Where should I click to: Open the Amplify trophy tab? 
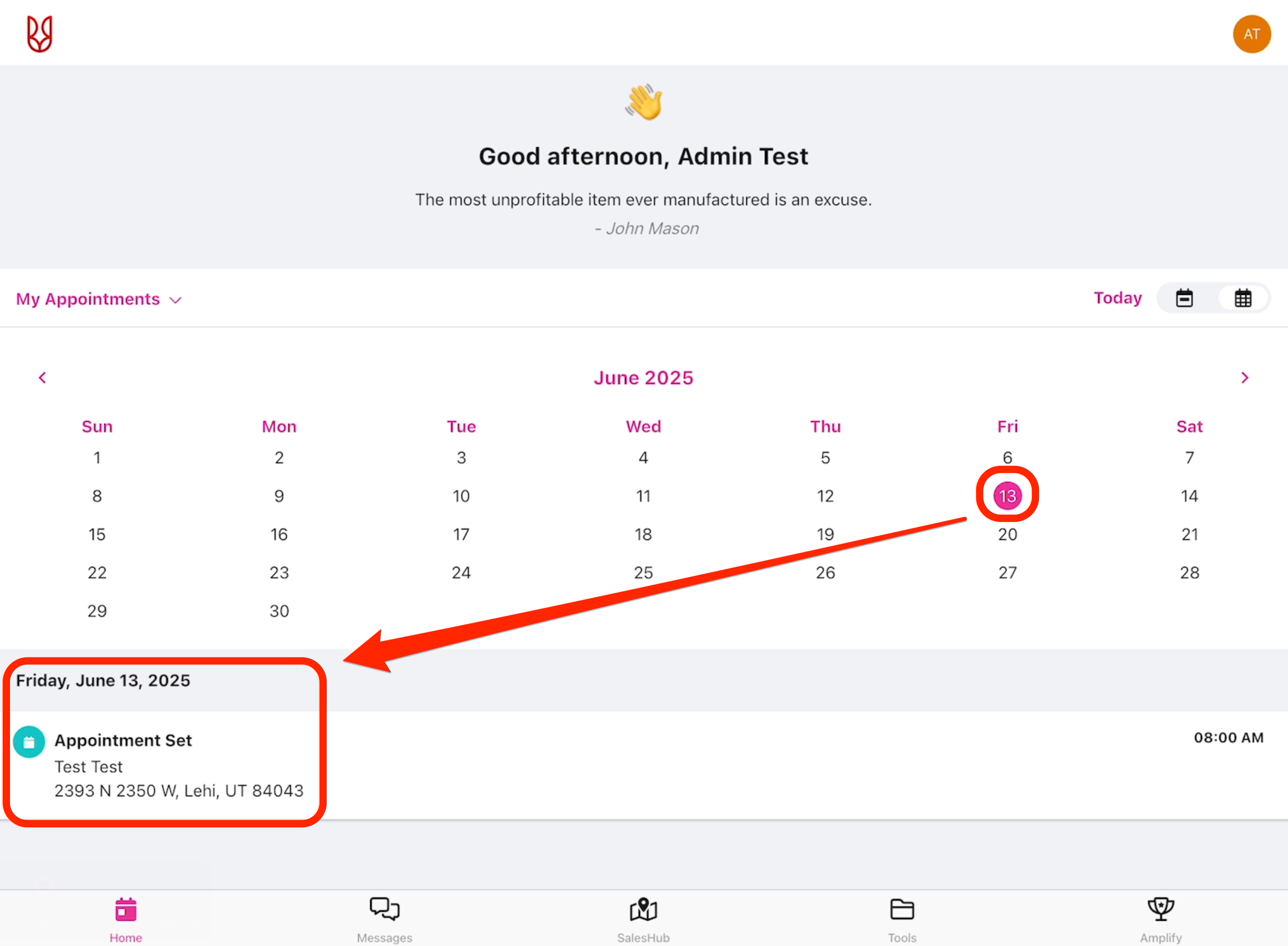coord(1160,919)
